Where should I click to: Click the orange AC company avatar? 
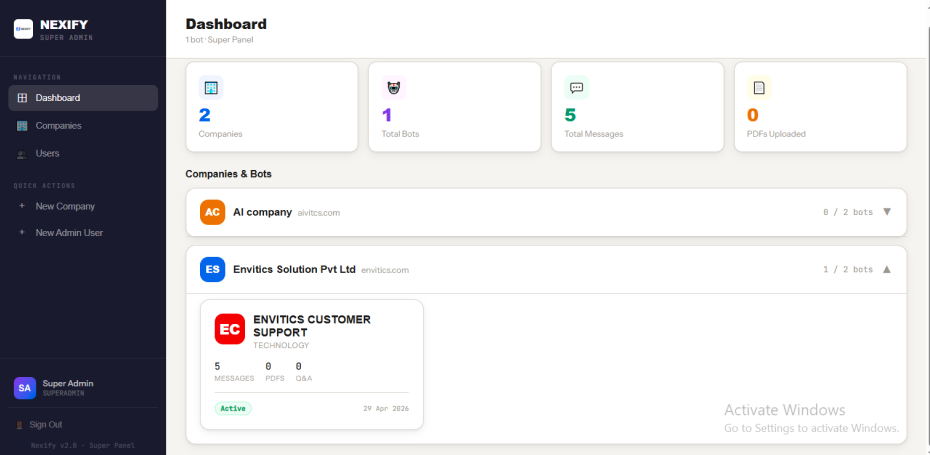(212, 212)
